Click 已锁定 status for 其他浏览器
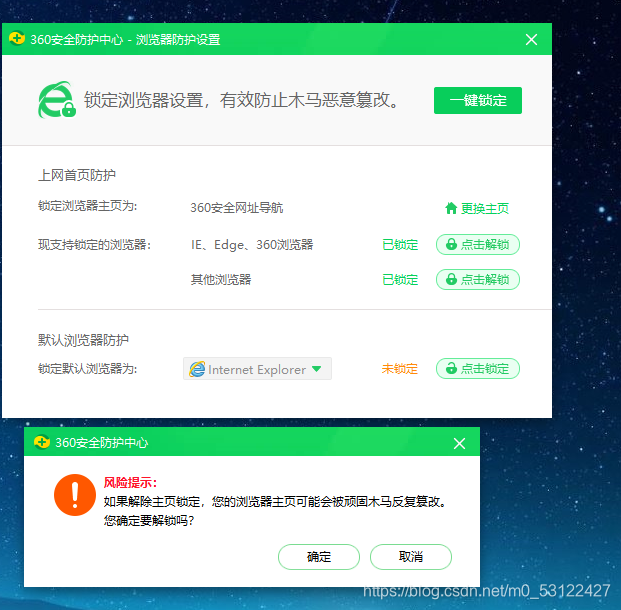Viewport: 621px width, 610px height. pos(400,280)
